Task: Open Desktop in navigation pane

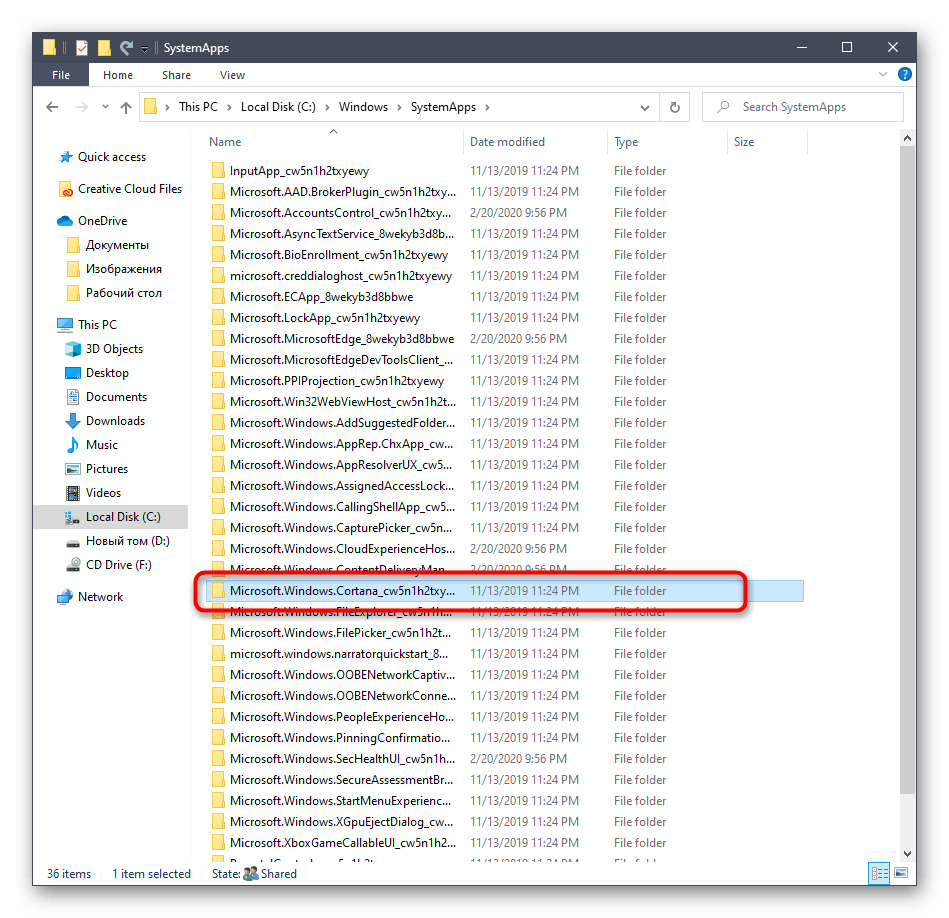Action: pyautogui.click(x=97, y=373)
